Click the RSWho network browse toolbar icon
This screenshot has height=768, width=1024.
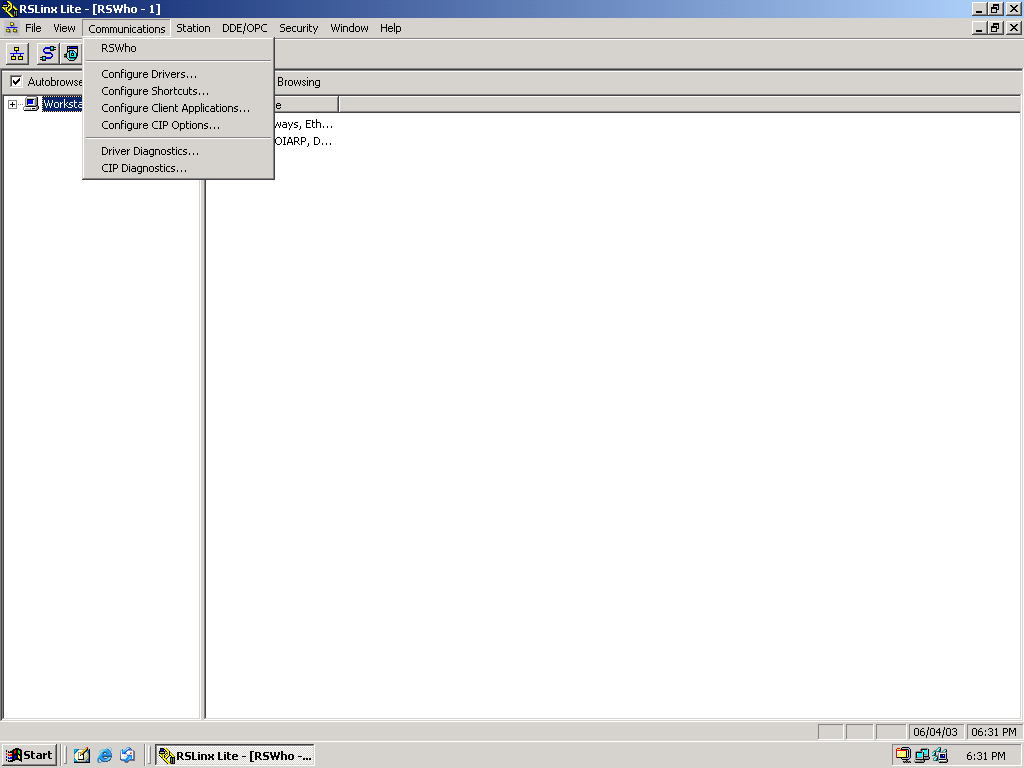pyautogui.click(x=18, y=54)
